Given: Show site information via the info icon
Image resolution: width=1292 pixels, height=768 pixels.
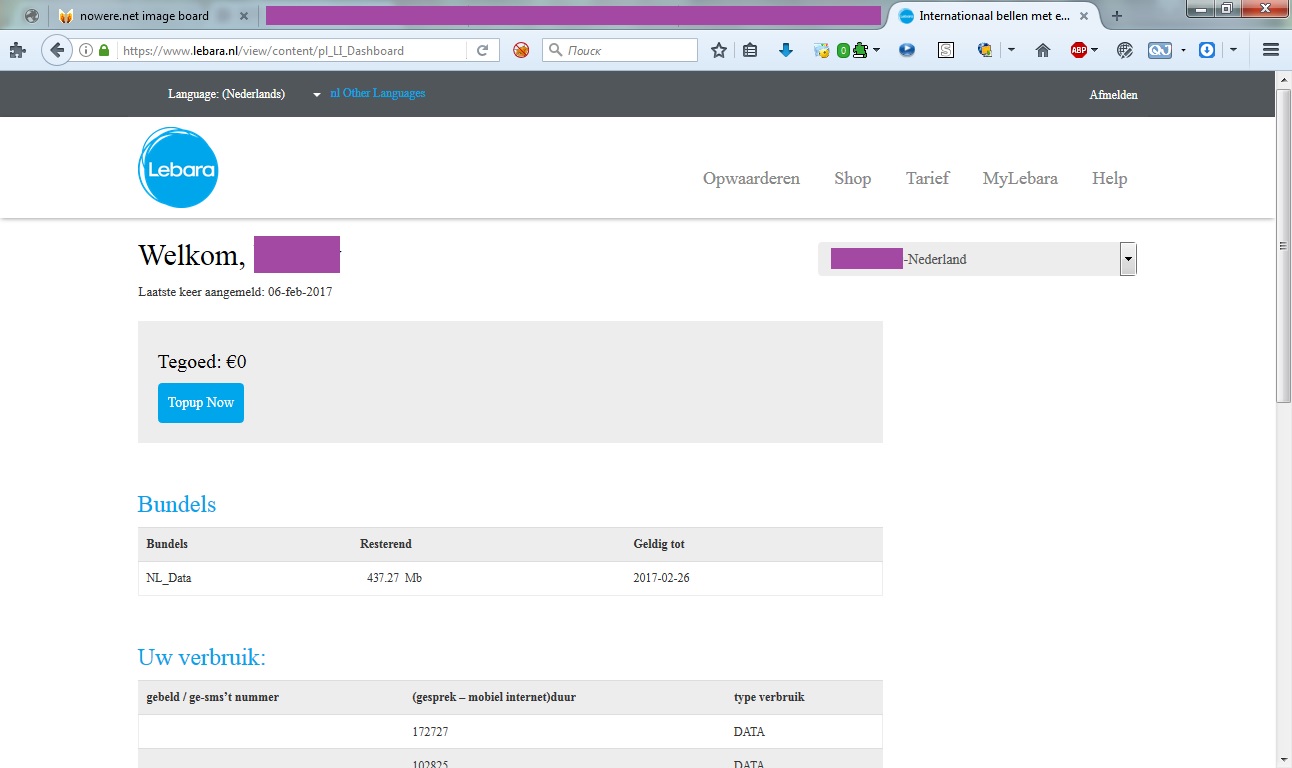Looking at the screenshot, I should tap(86, 50).
